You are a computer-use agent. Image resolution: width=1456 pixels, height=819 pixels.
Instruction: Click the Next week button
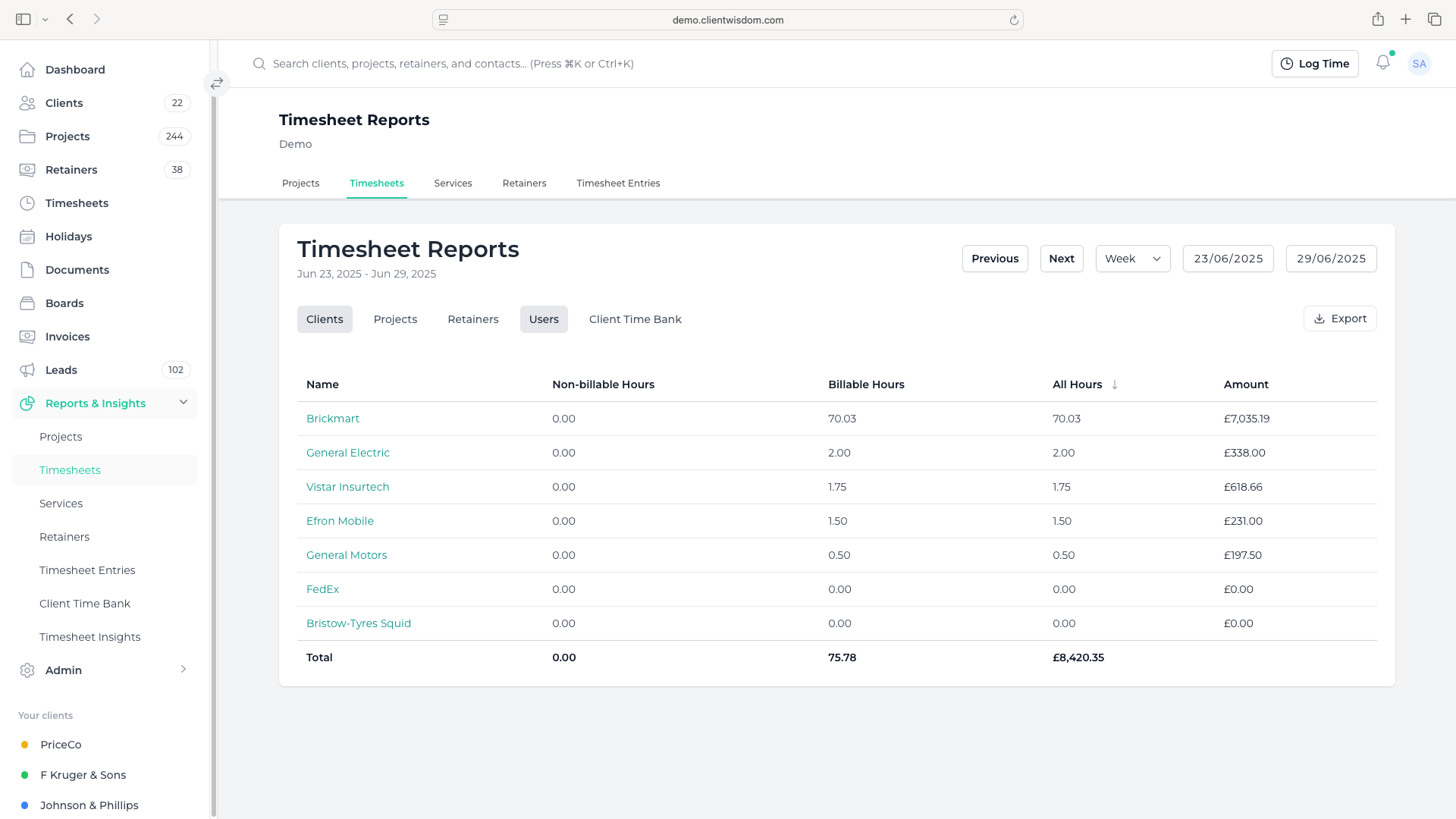click(x=1061, y=259)
